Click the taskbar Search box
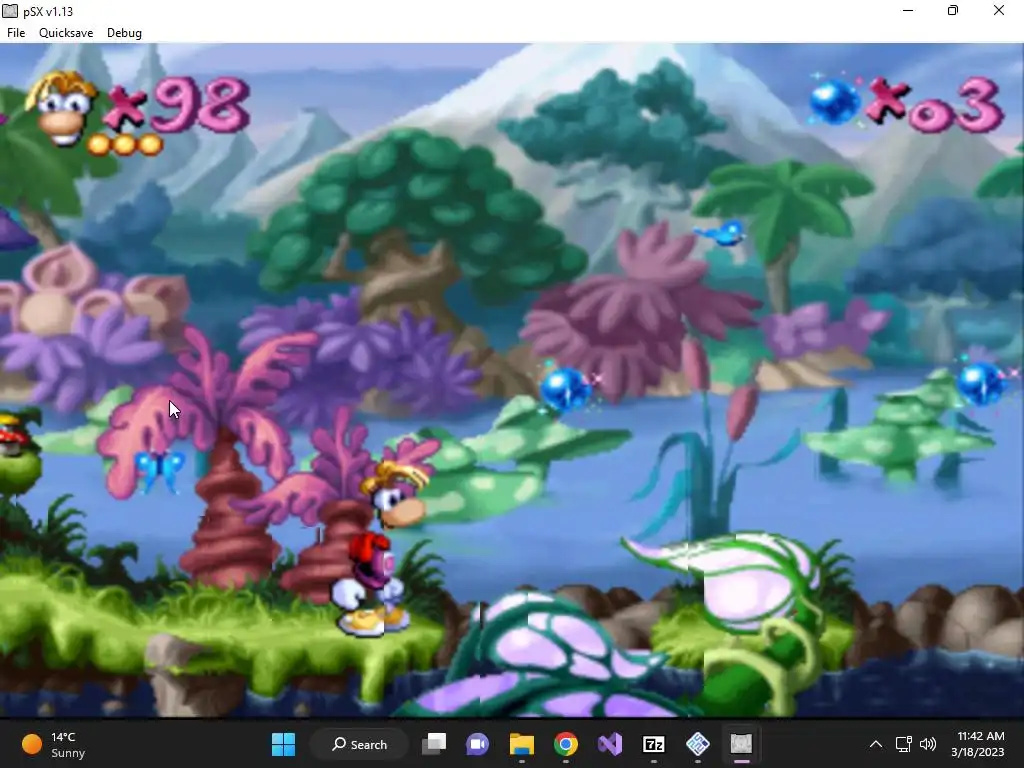 359,744
